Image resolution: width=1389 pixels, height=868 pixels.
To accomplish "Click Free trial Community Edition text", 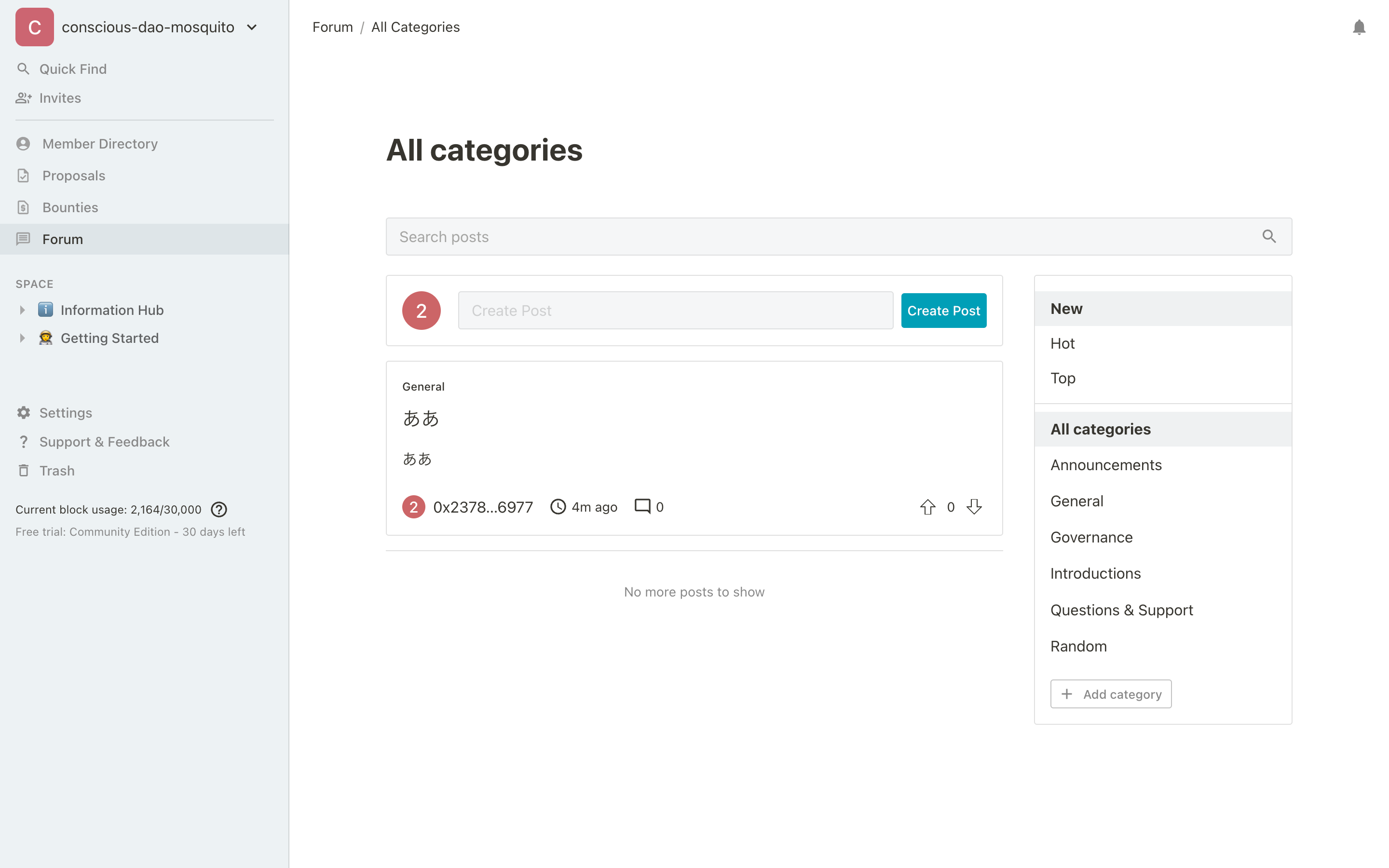I will [x=130, y=531].
